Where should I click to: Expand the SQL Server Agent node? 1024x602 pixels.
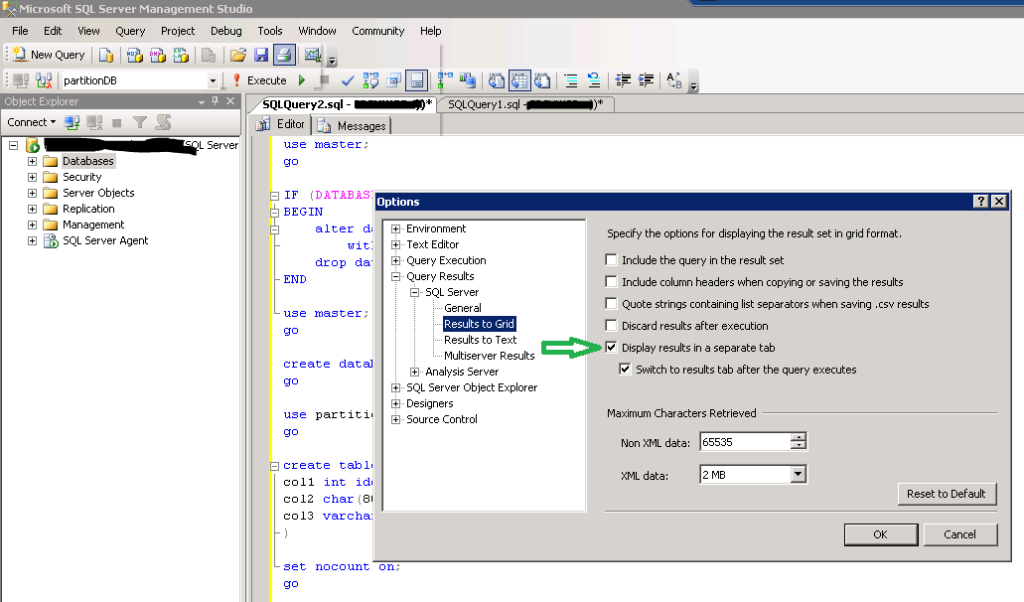[x=32, y=240]
